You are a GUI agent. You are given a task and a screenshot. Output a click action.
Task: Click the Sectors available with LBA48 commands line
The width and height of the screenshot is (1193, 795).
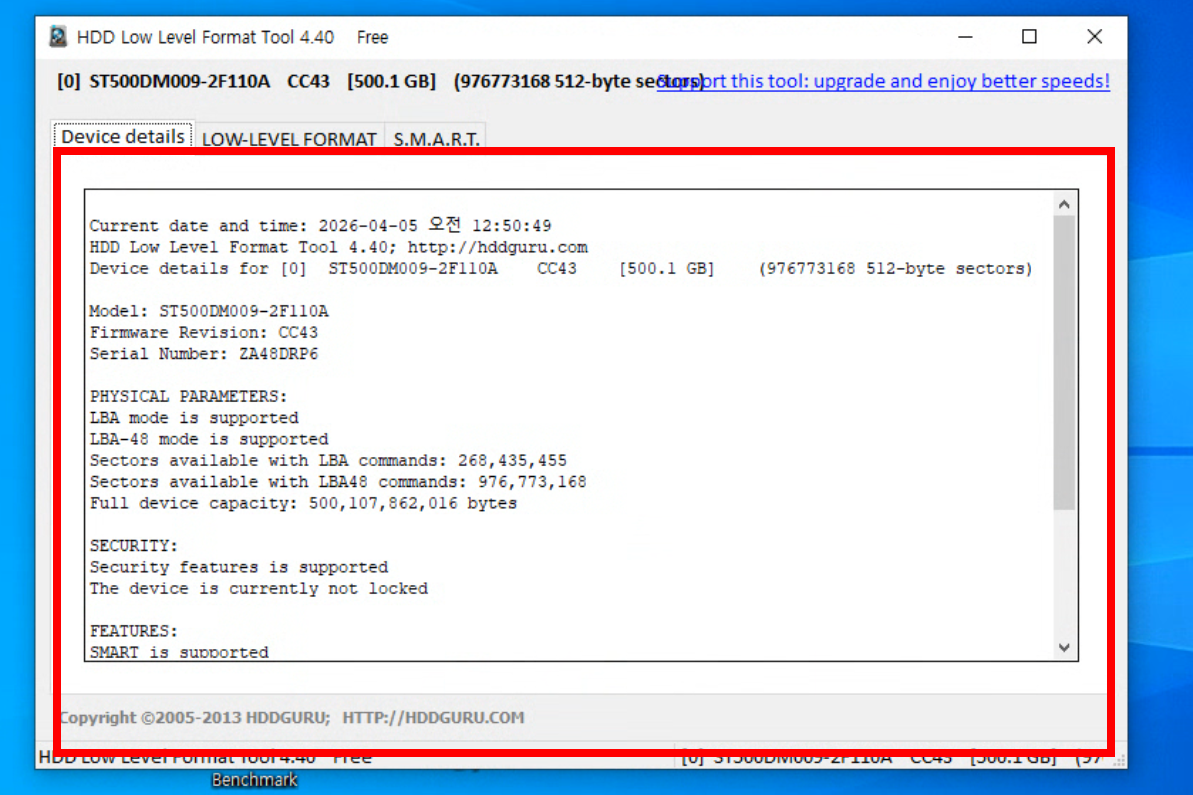click(x=338, y=482)
